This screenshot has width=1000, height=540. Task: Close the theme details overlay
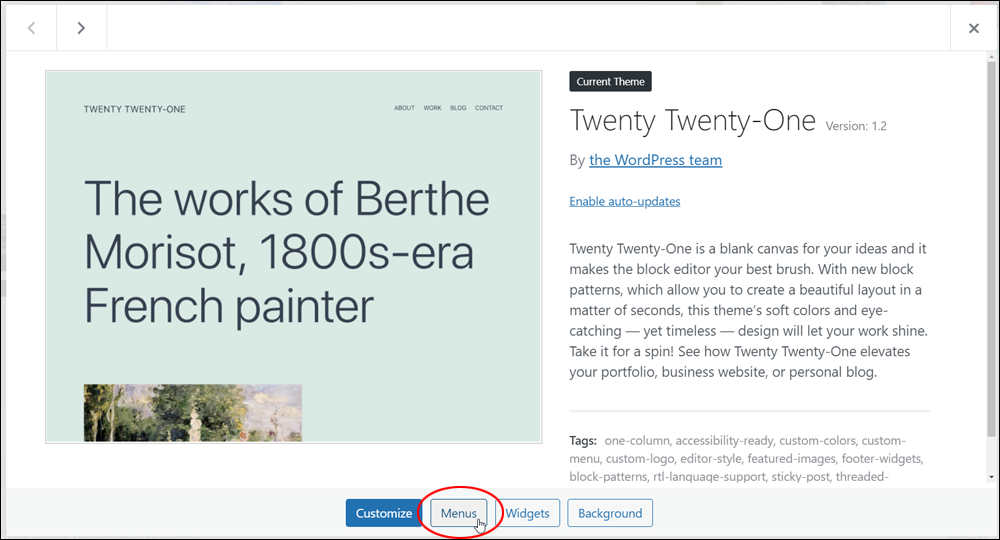[973, 28]
